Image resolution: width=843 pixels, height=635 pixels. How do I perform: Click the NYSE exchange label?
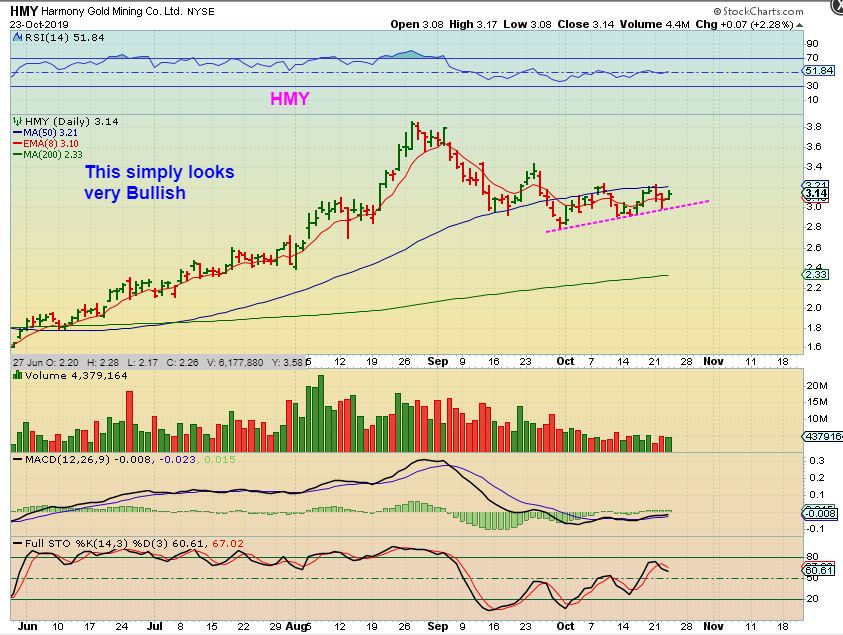[x=201, y=12]
